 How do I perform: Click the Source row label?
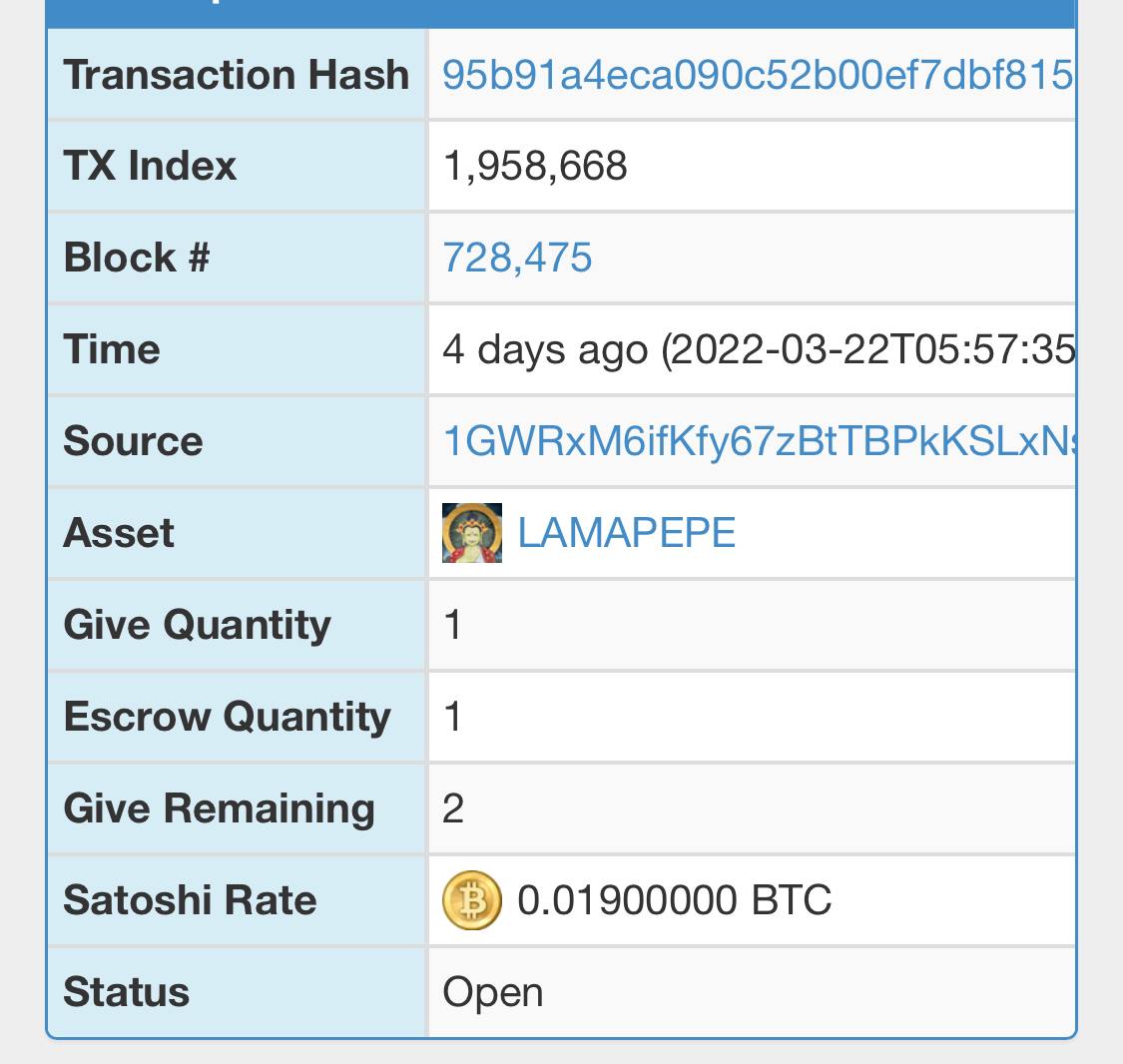[133, 440]
